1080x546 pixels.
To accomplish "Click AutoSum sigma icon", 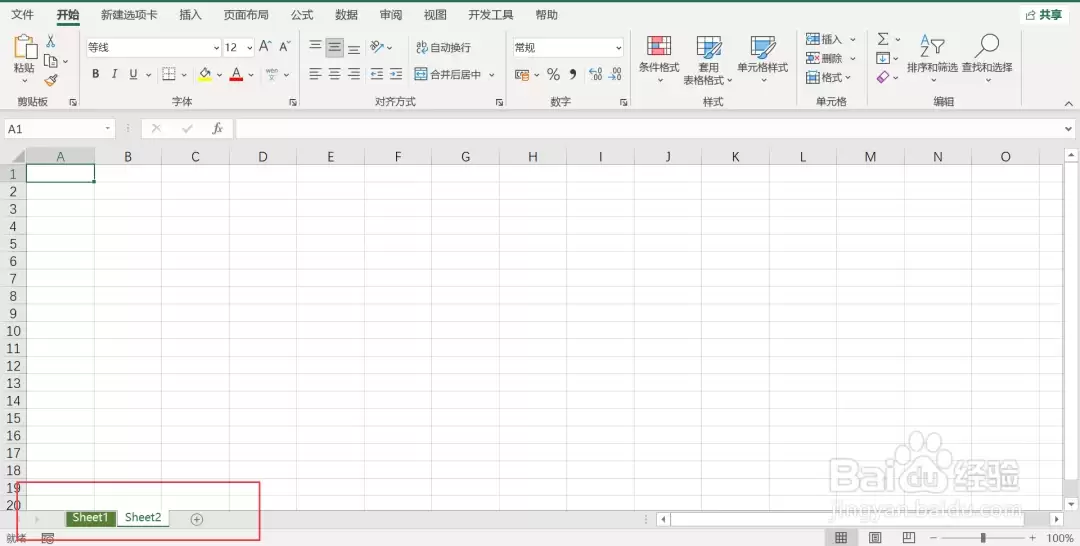I will click(883, 39).
